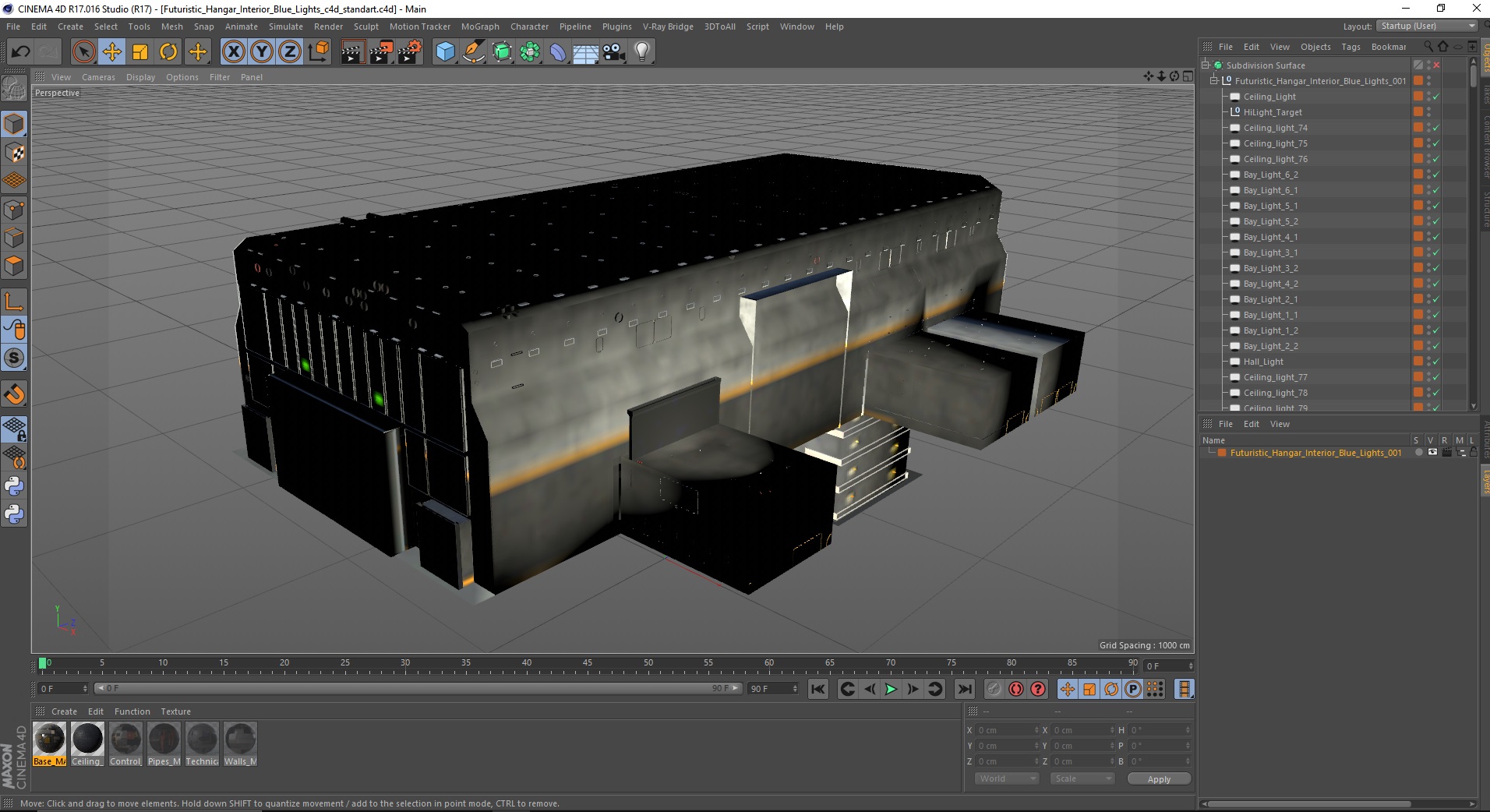Image resolution: width=1490 pixels, height=812 pixels.
Task: Open the Cameras viewport menu
Action: [x=98, y=77]
